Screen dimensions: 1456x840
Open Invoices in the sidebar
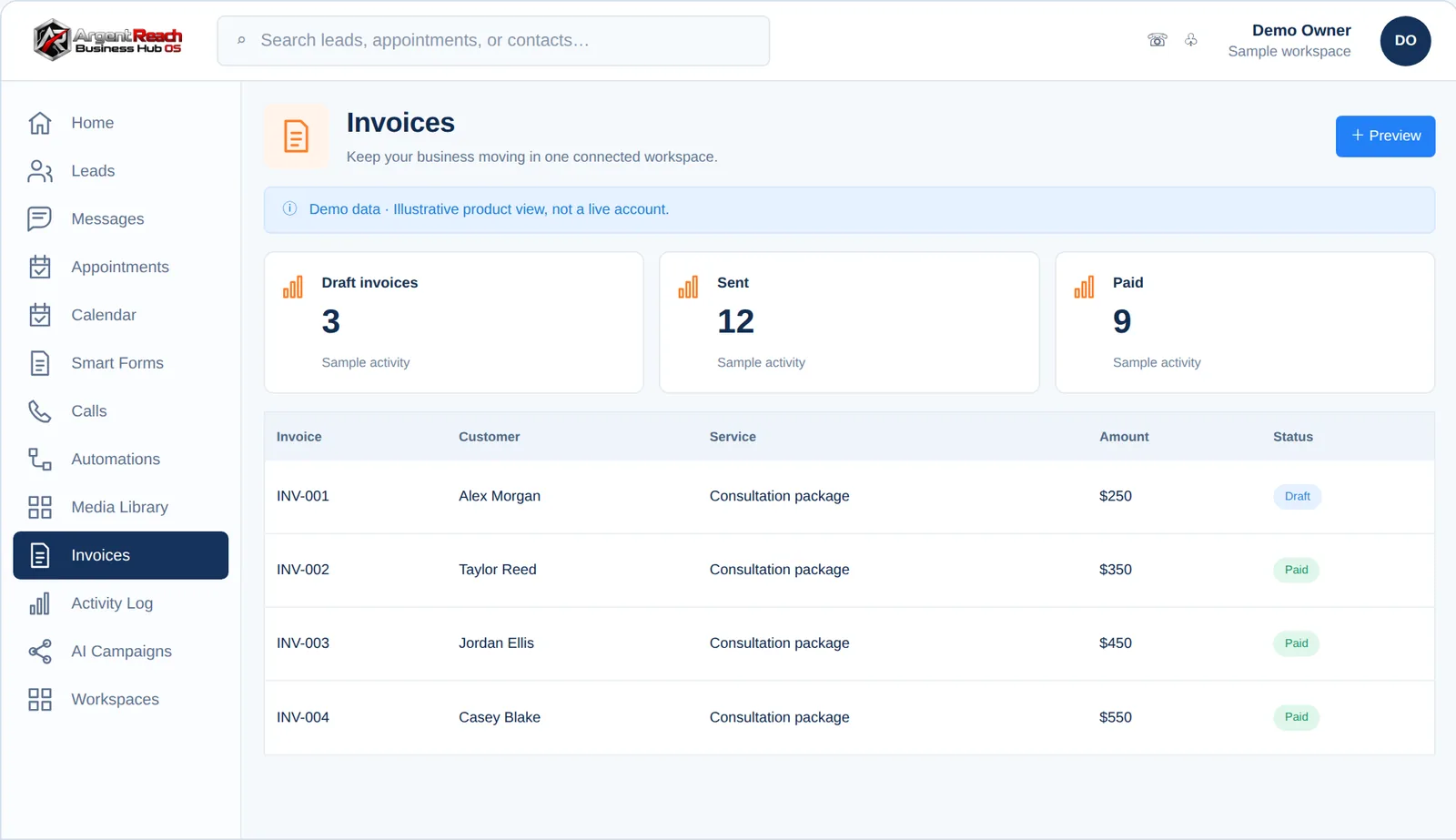tap(121, 555)
